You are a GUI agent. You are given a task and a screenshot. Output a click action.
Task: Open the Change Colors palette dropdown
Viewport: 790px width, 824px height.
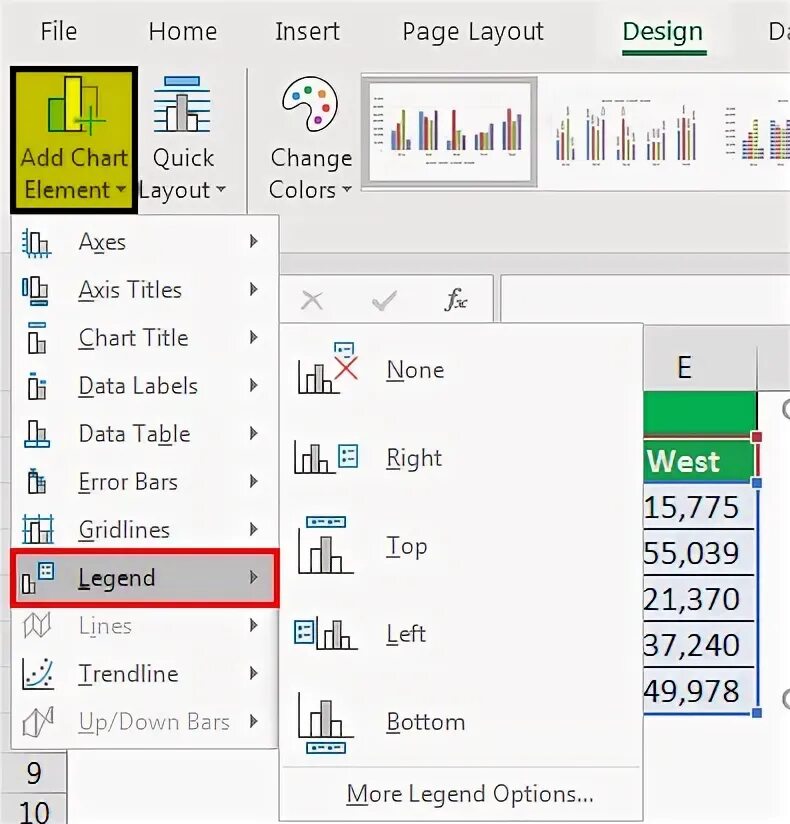pyautogui.click(x=310, y=140)
